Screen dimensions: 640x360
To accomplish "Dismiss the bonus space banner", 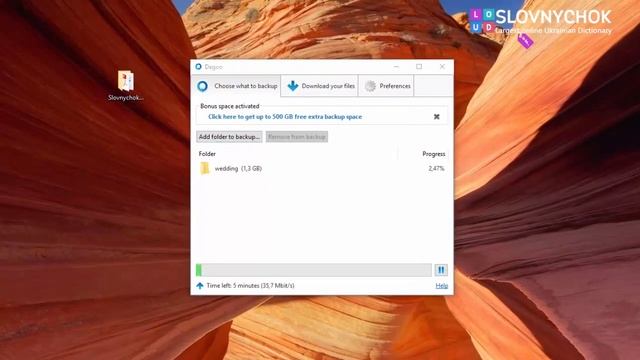I will [436, 117].
